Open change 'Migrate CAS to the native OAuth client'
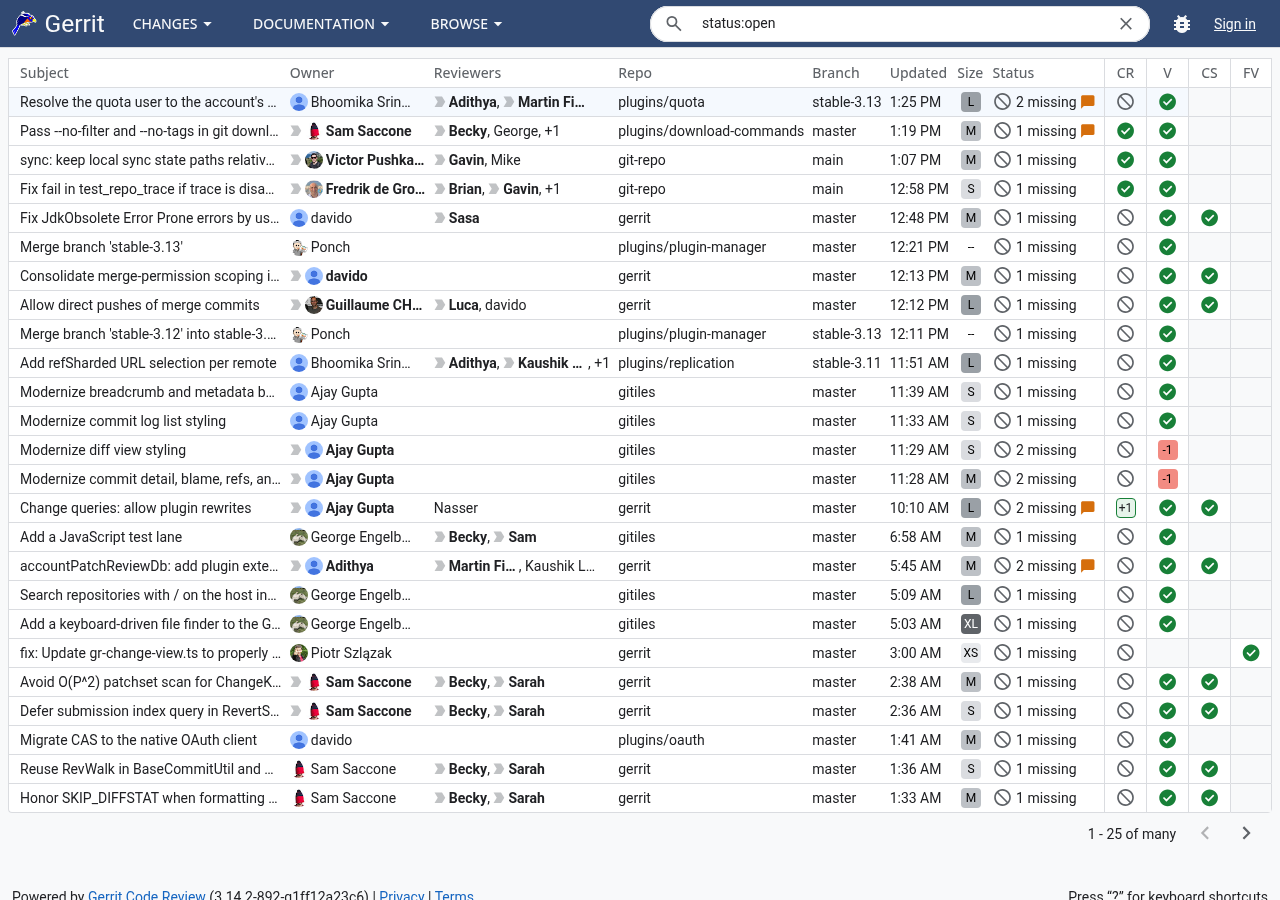Image resolution: width=1280 pixels, height=900 pixels. point(138,740)
